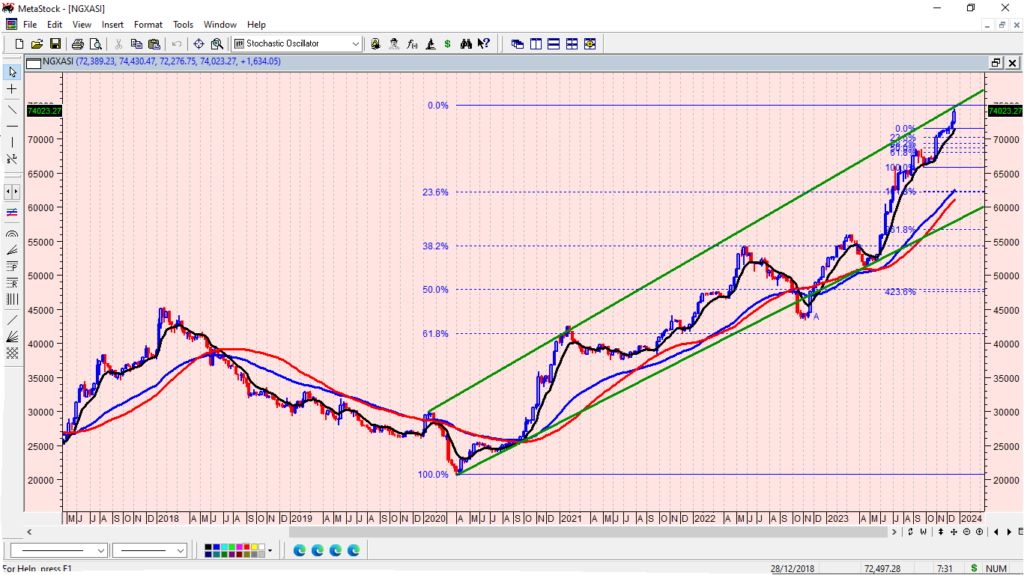Screen dimensions: 1024x575
Task: Select the Fibonacci arcs tool
Action: pyautogui.click(x=12, y=232)
